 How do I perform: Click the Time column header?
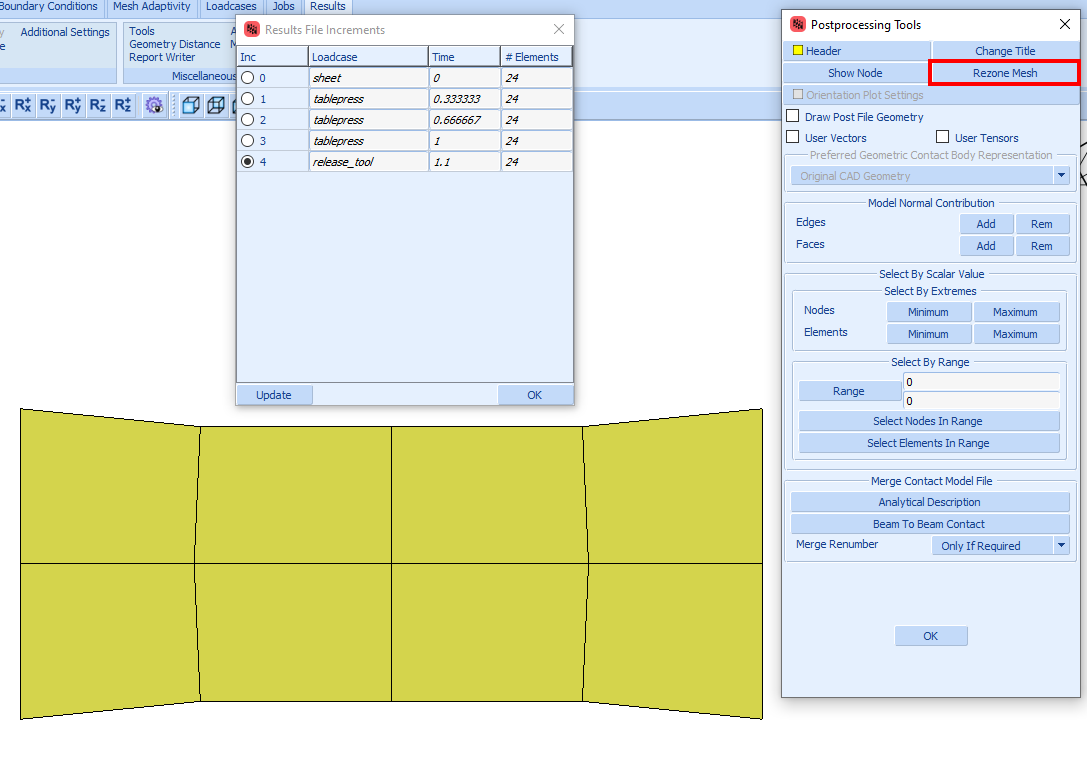pyautogui.click(x=464, y=57)
